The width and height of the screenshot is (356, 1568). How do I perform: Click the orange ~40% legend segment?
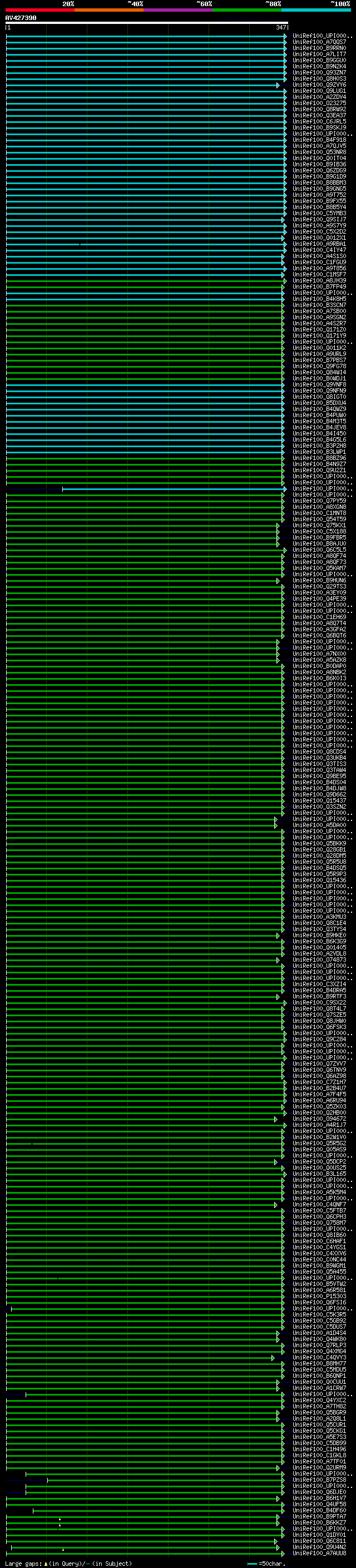(109, 10)
